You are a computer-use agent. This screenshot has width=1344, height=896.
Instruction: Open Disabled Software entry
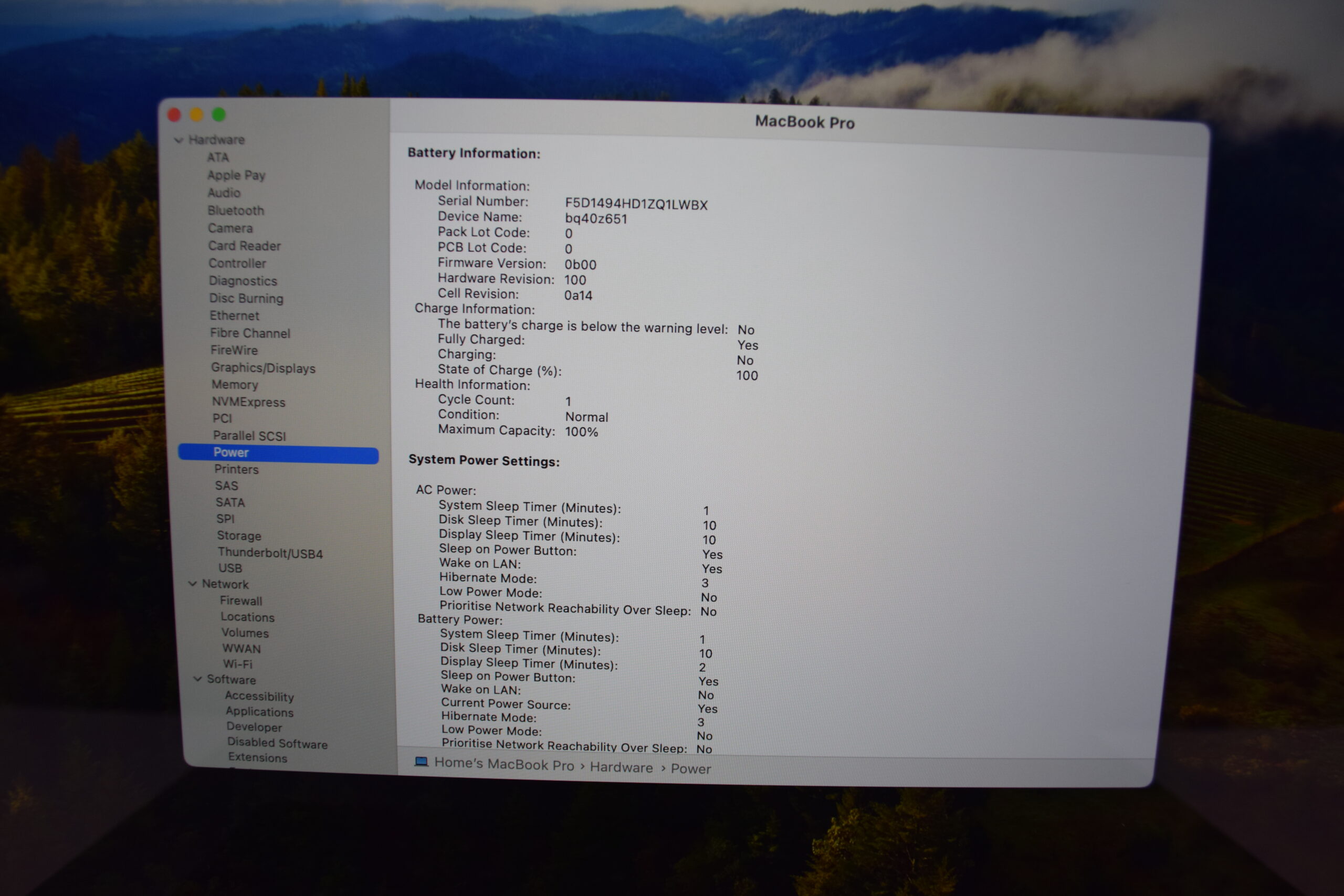click(x=278, y=743)
